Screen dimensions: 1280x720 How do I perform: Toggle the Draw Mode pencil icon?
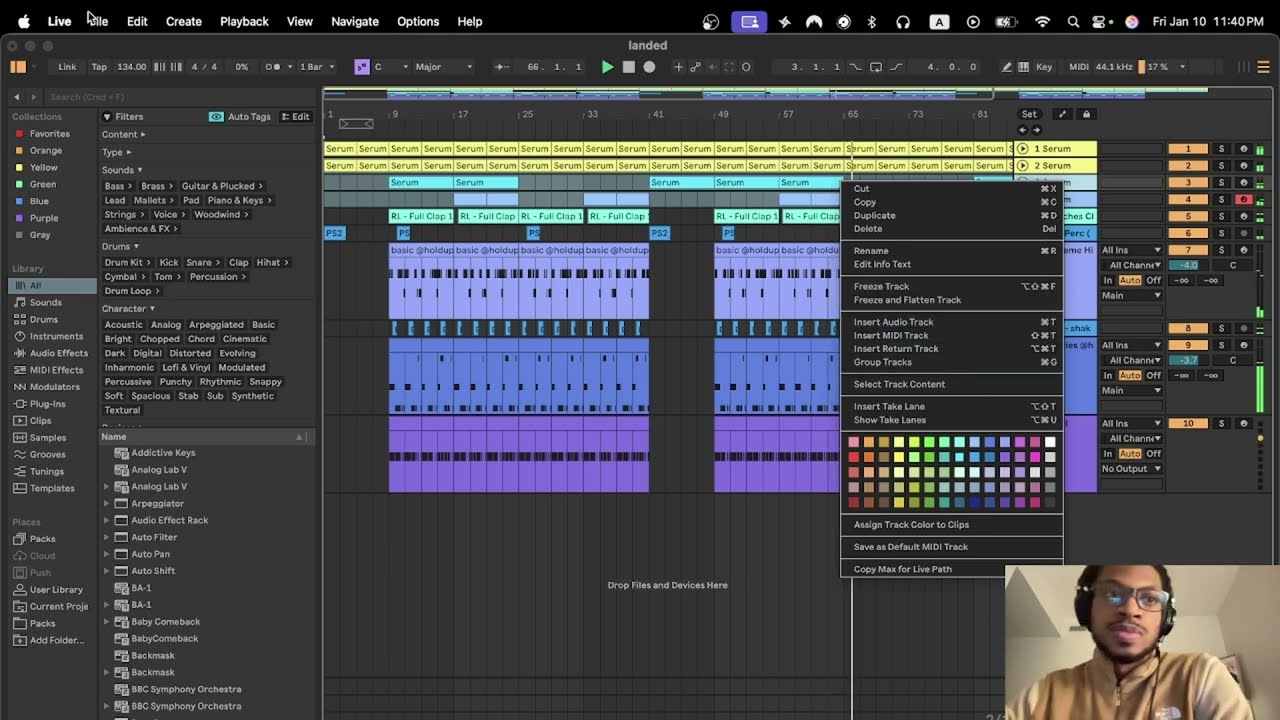coord(1007,67)
